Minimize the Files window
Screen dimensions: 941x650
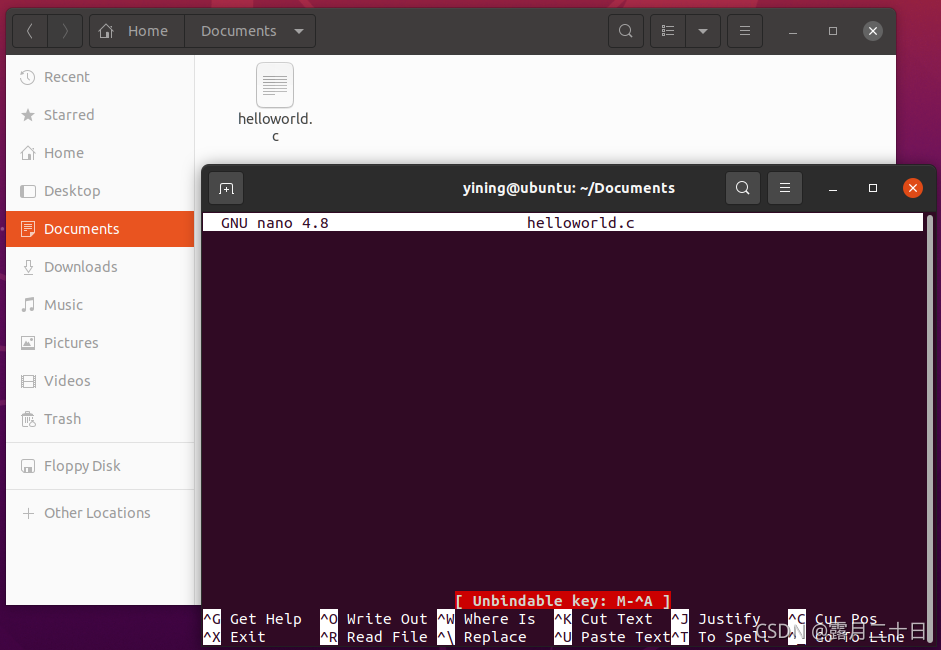click(793, 31)
